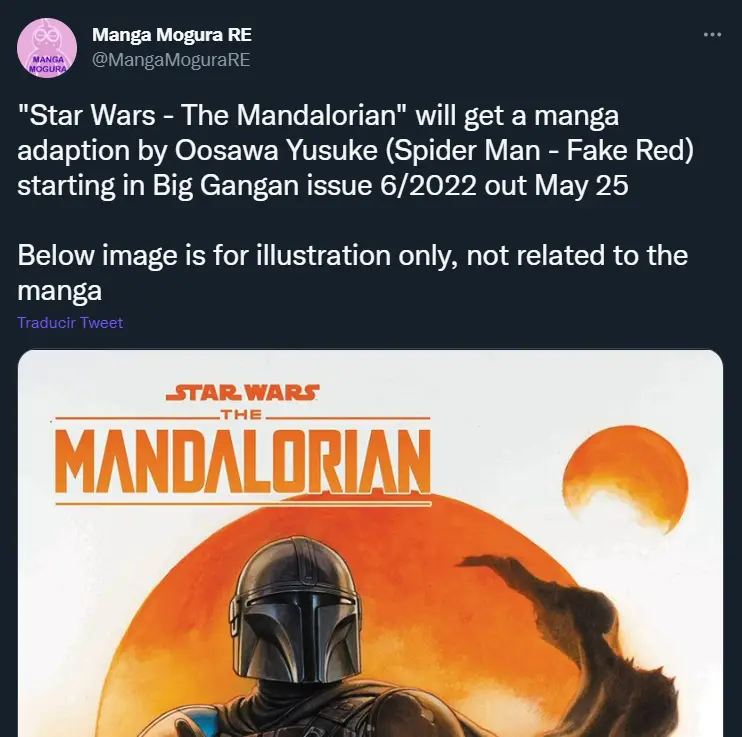Image resolution: width=742 pixels, height=737 pixels.
Task: Click the @MangaMoguraRE handle
Action: tap(171, 60)
